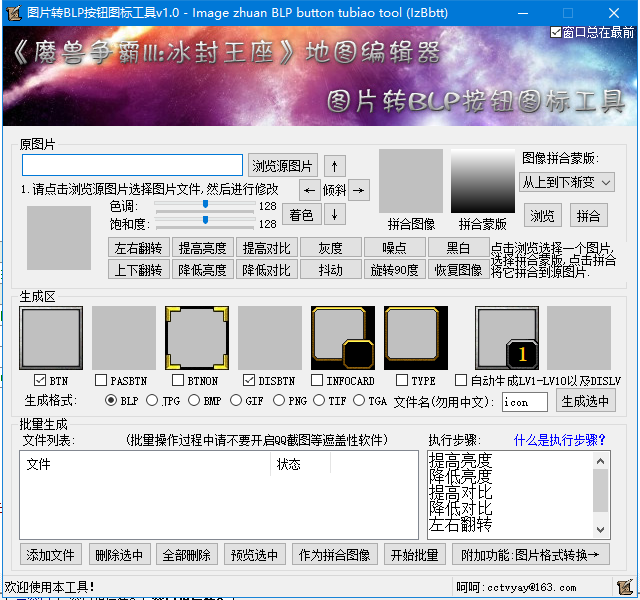Click the scroll icon in the status bar
Screen dimensions: 640x600
click(x=624, y=587)
